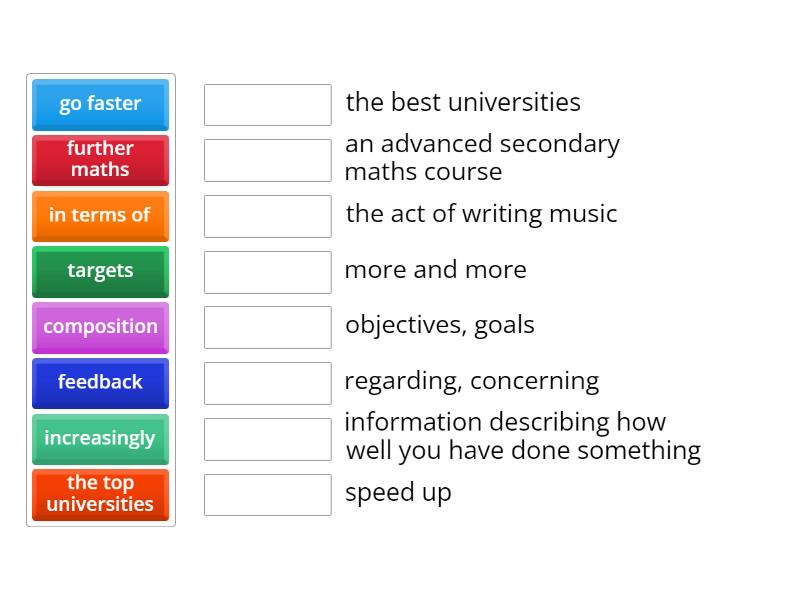Click the answer box beside 'the act of writing music'

267,214
